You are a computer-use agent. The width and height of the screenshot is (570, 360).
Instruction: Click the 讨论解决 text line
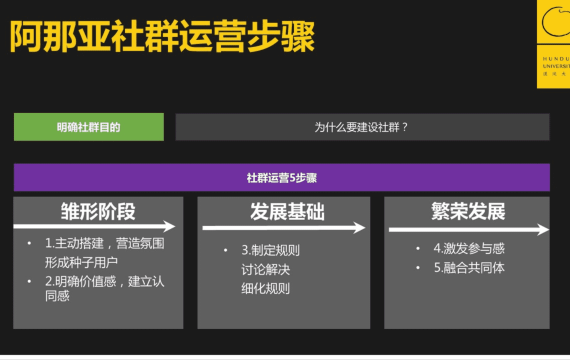point(265,269)
